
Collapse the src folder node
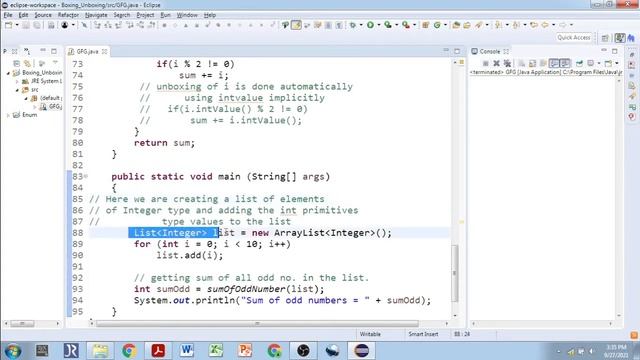pyautogui.click(x=18, y=90)
